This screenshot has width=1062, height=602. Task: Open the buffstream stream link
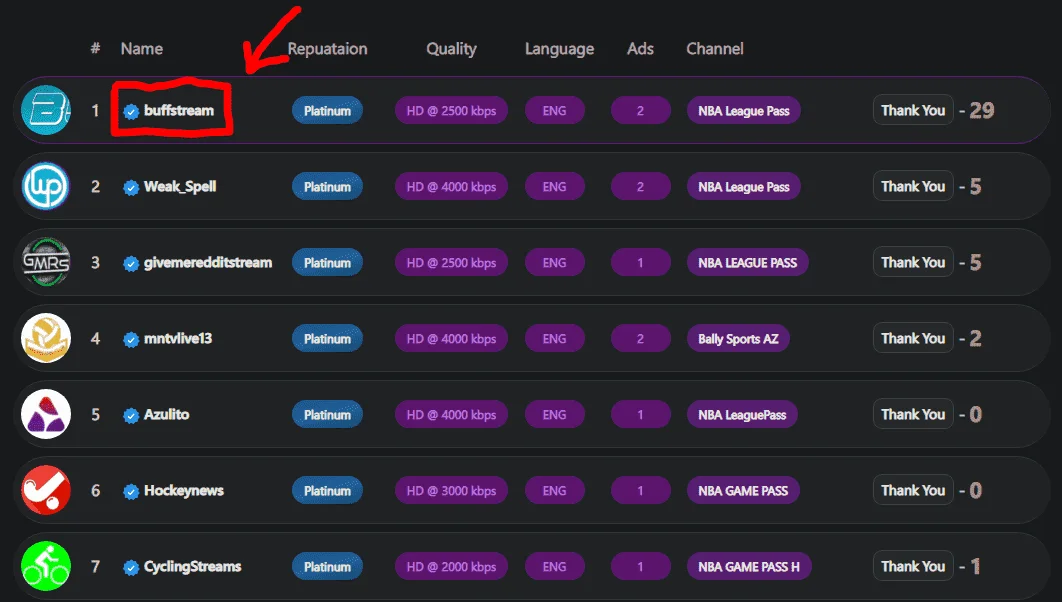tap(179, 110)
